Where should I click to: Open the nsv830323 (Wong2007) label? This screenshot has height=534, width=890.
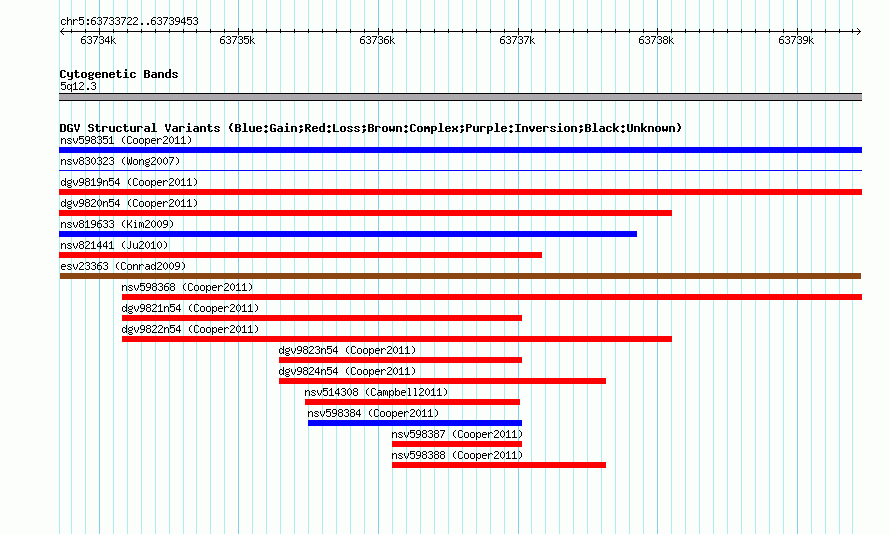click(x=120, y=161)
